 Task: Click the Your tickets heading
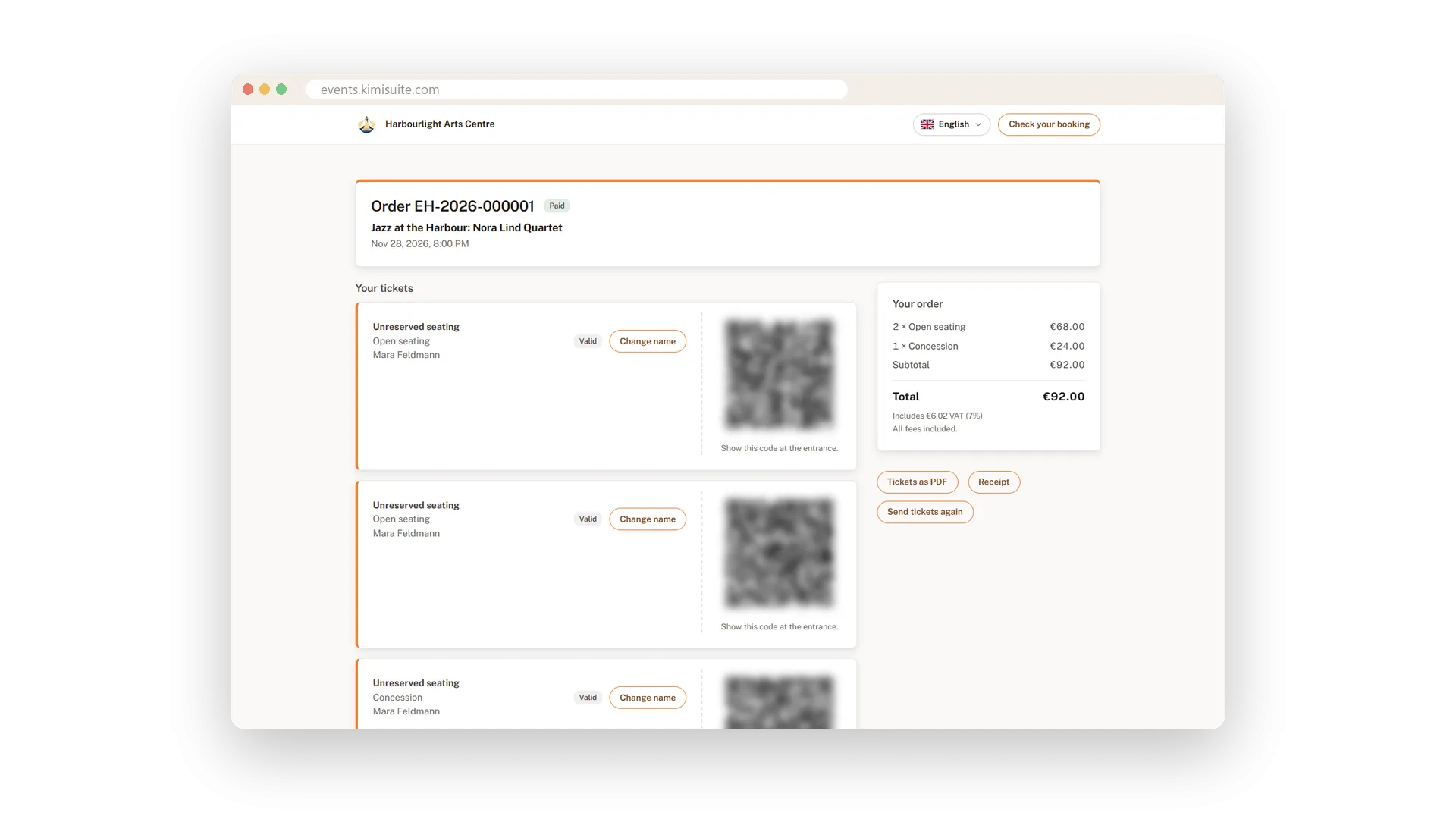[384, 288]
